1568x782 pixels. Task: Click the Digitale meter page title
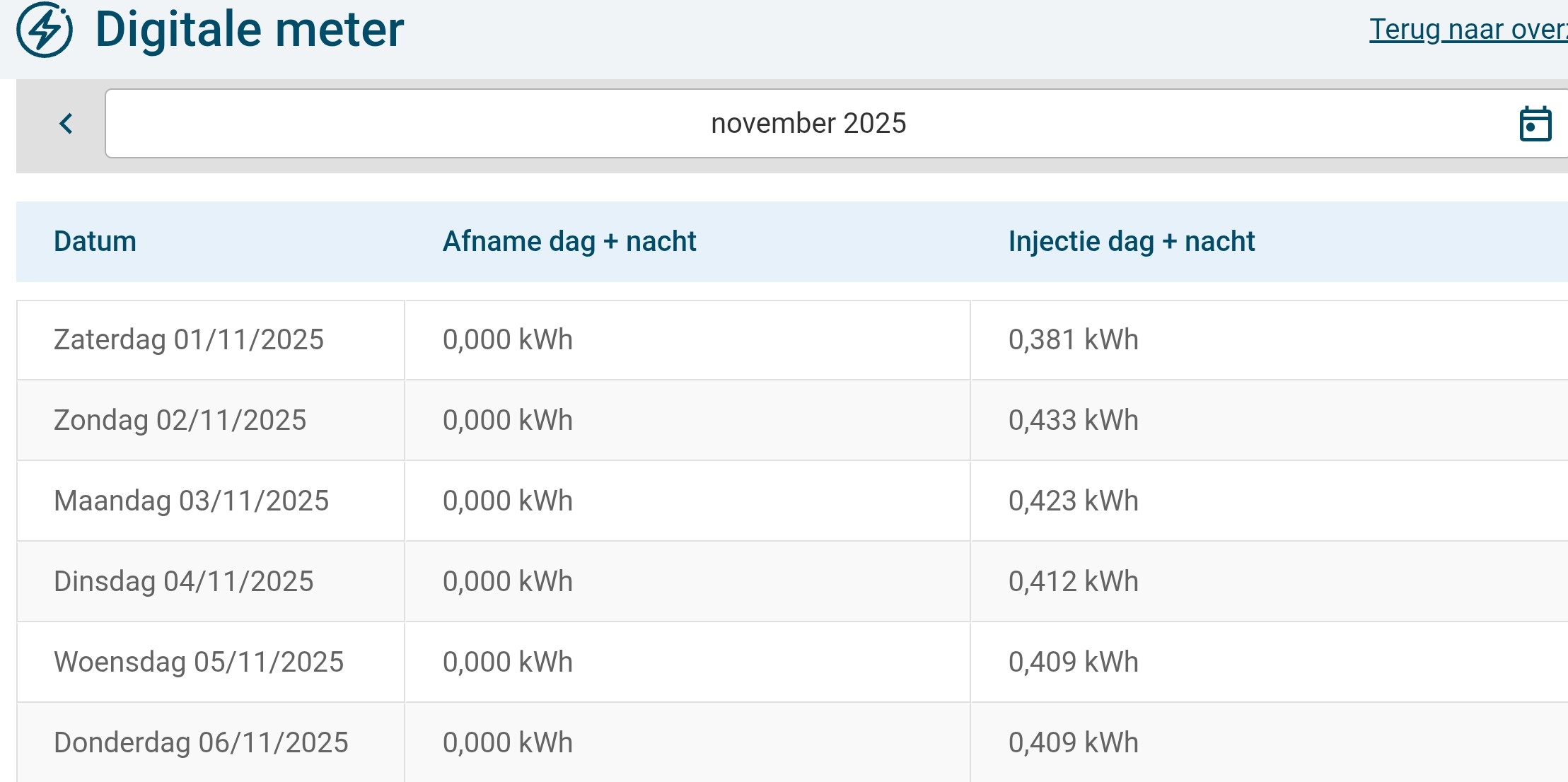click(x=249, y=30)
